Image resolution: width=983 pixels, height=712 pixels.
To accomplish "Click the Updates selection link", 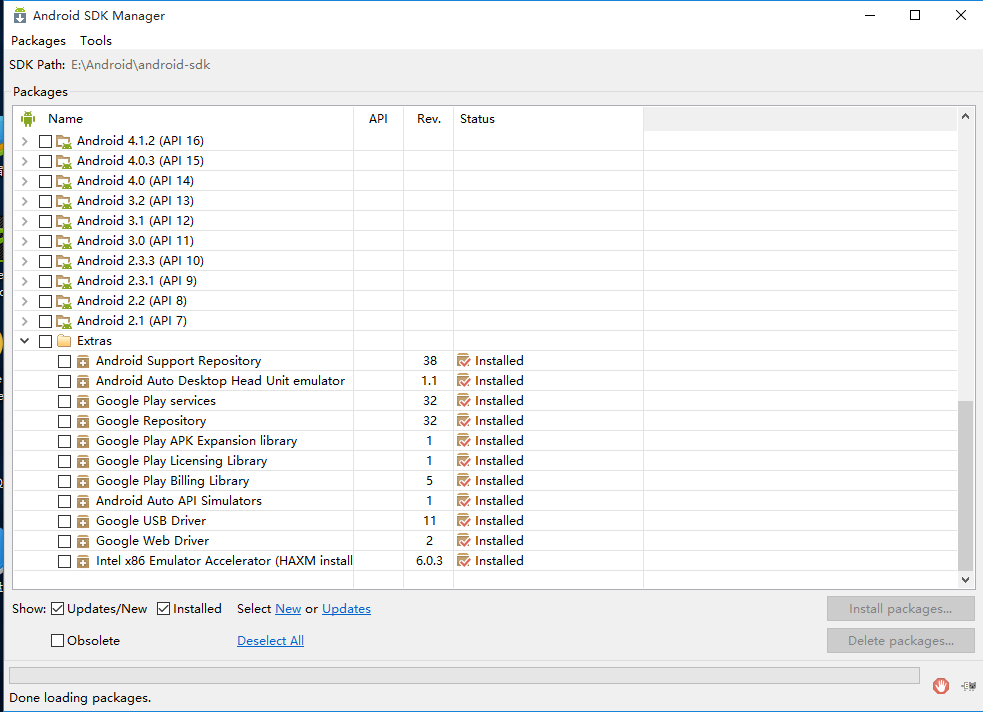I will 346,609.
